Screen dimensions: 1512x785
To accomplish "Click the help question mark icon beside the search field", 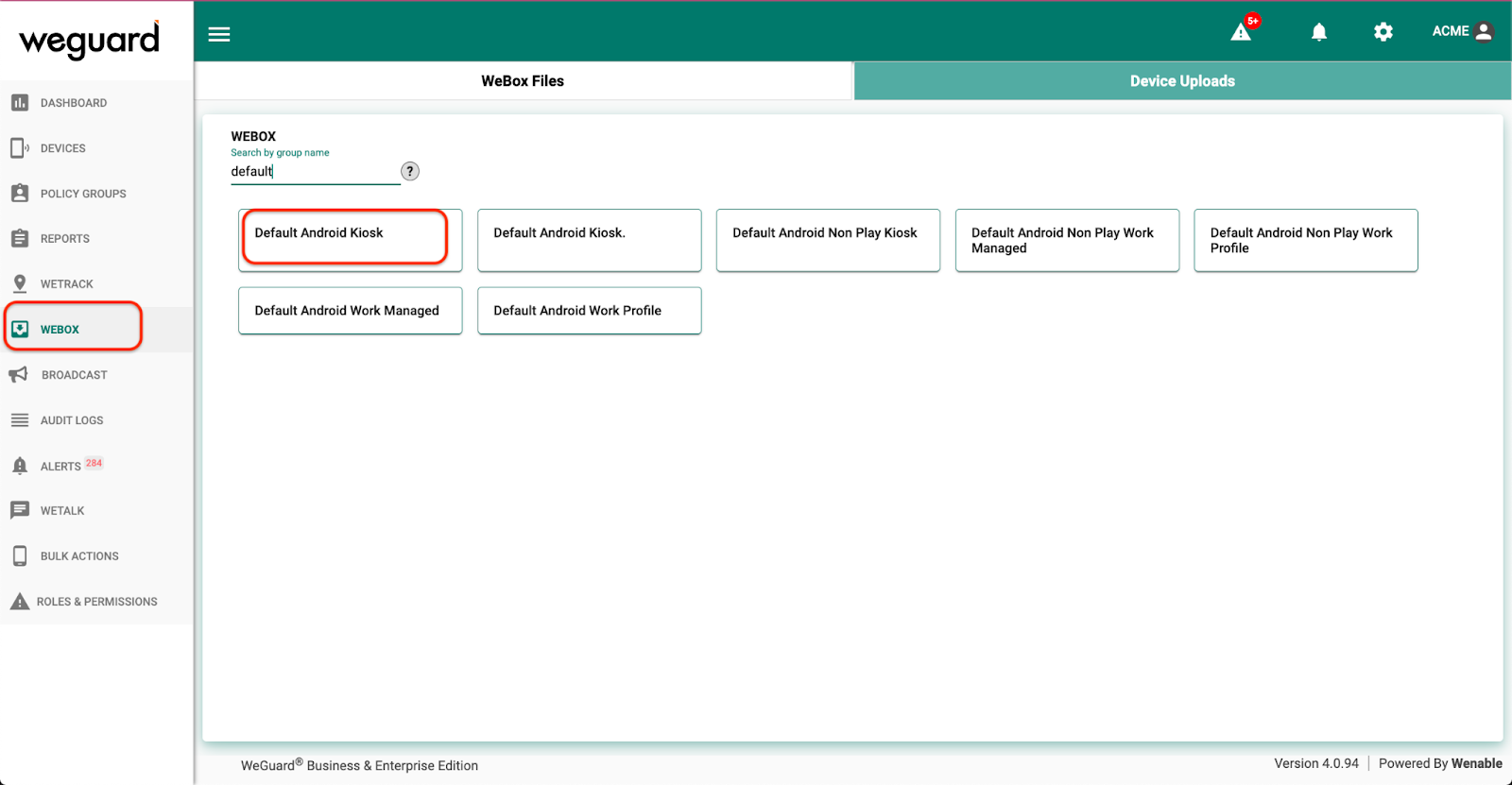I will click(x=410, y=171).
